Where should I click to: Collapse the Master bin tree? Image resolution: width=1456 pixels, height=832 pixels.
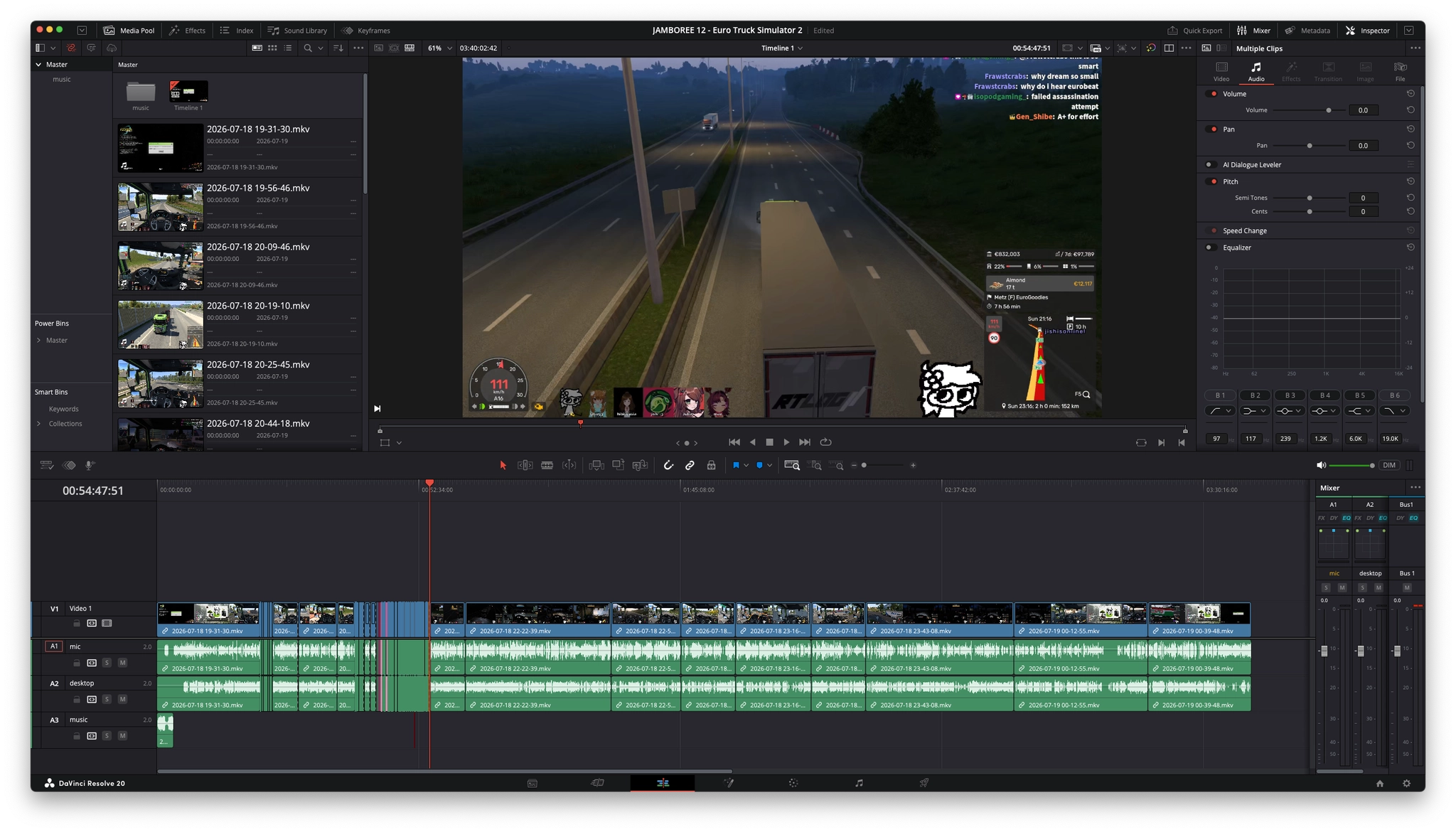[x=38, y=64]
